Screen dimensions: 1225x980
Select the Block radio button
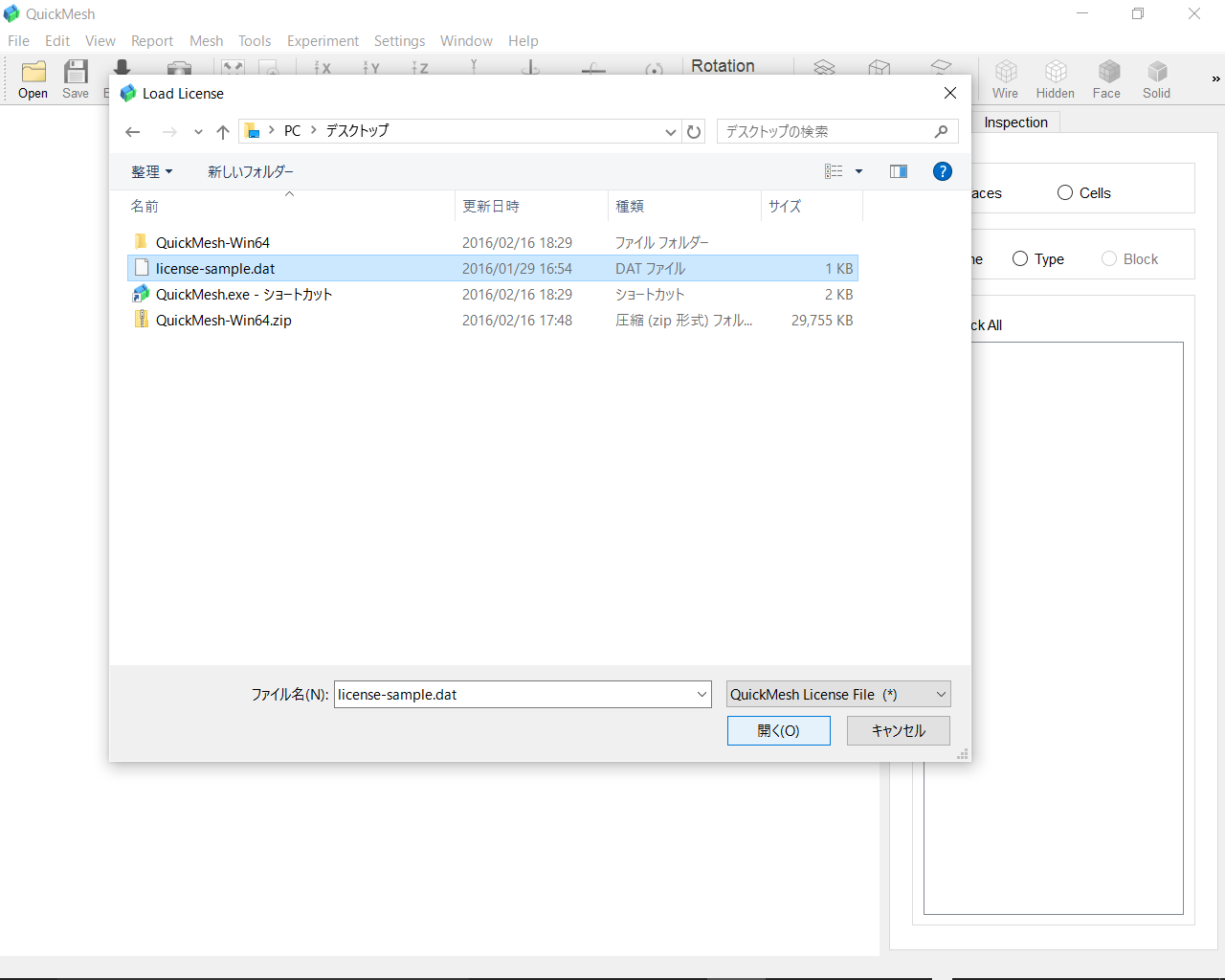[1109, 258]
